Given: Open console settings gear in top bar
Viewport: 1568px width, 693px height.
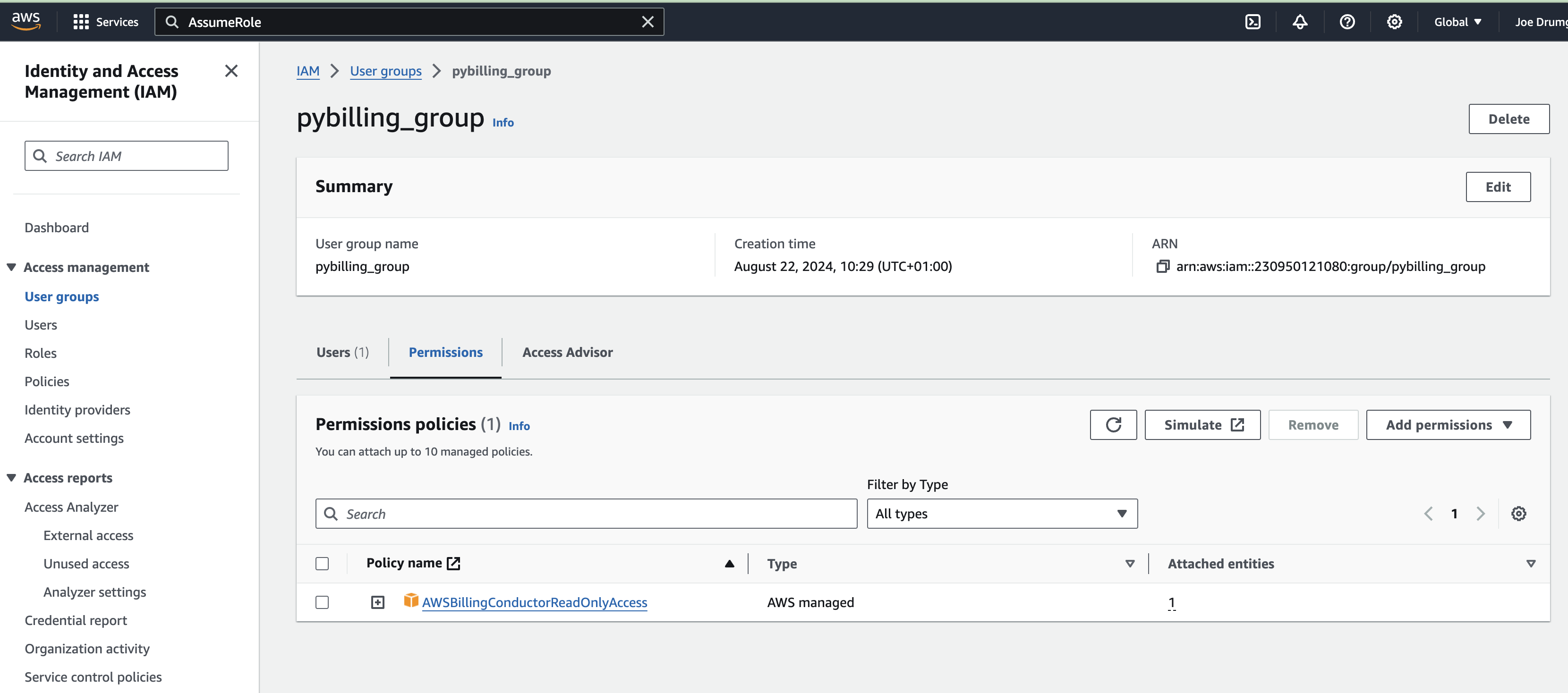Looking at the screenshot, I should tap(1394, 22).
